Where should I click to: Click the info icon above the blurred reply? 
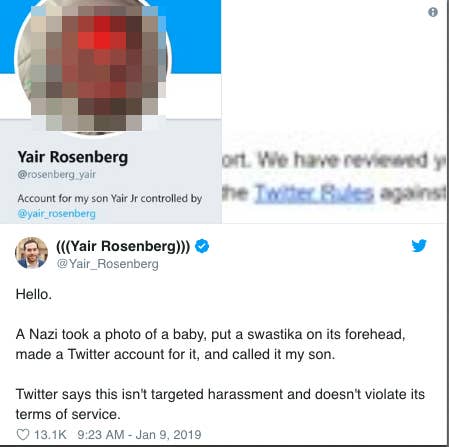click(433, 12)
